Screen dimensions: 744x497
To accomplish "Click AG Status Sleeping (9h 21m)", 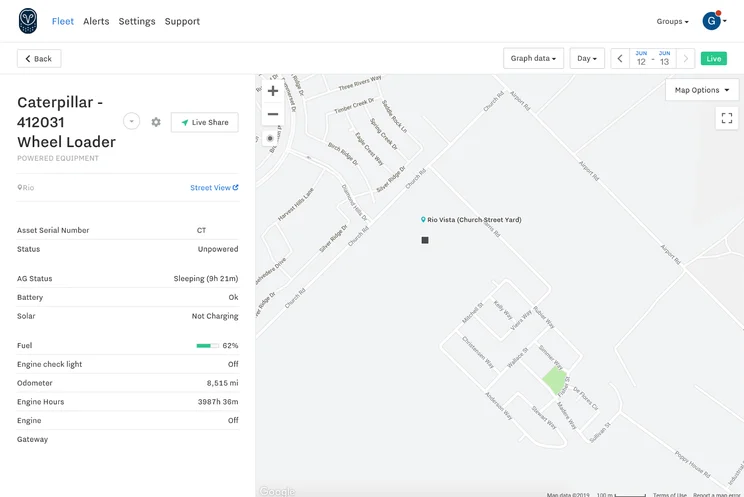I will [x=206, y=279].
